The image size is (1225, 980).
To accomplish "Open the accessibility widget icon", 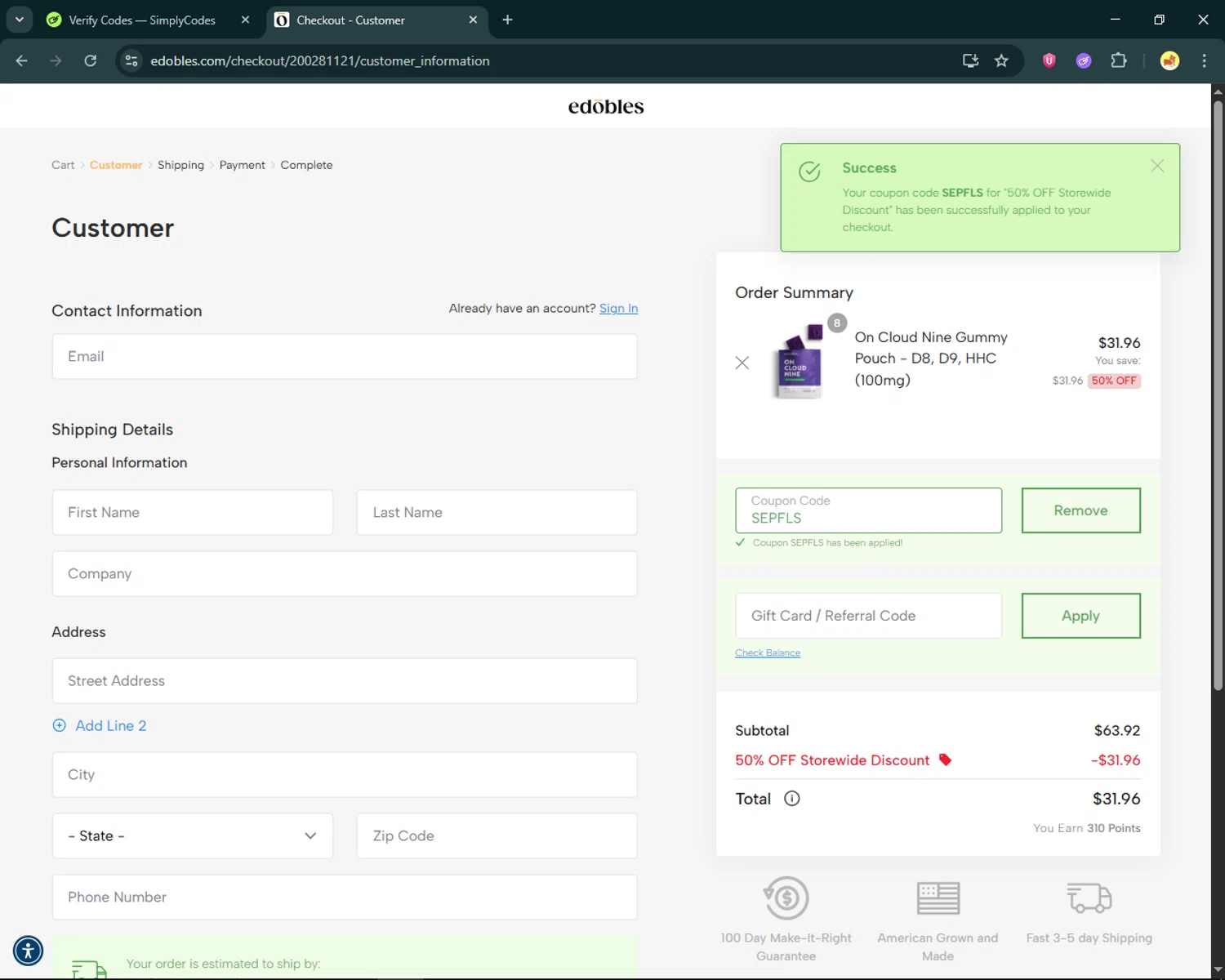I will 28,951.
